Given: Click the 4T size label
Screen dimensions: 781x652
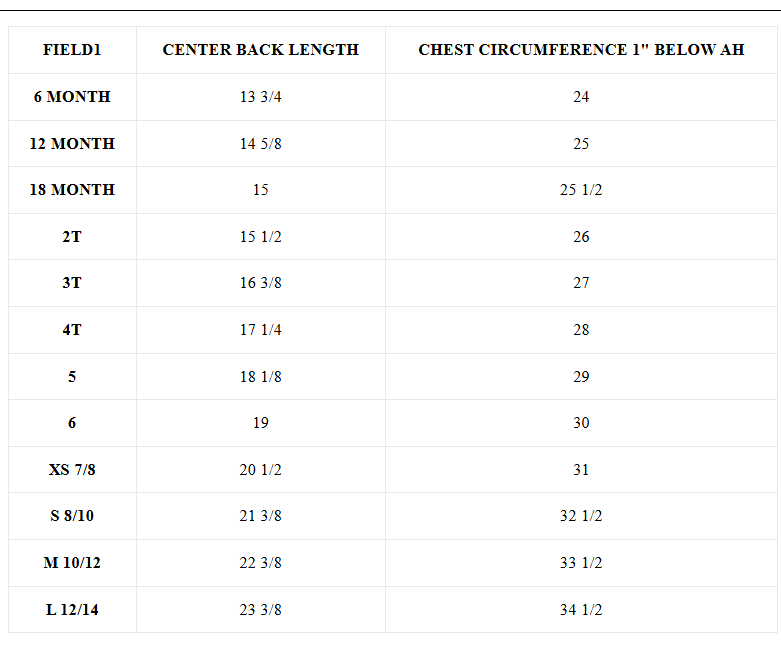Looking at the screenshot, I should (72, 330).
